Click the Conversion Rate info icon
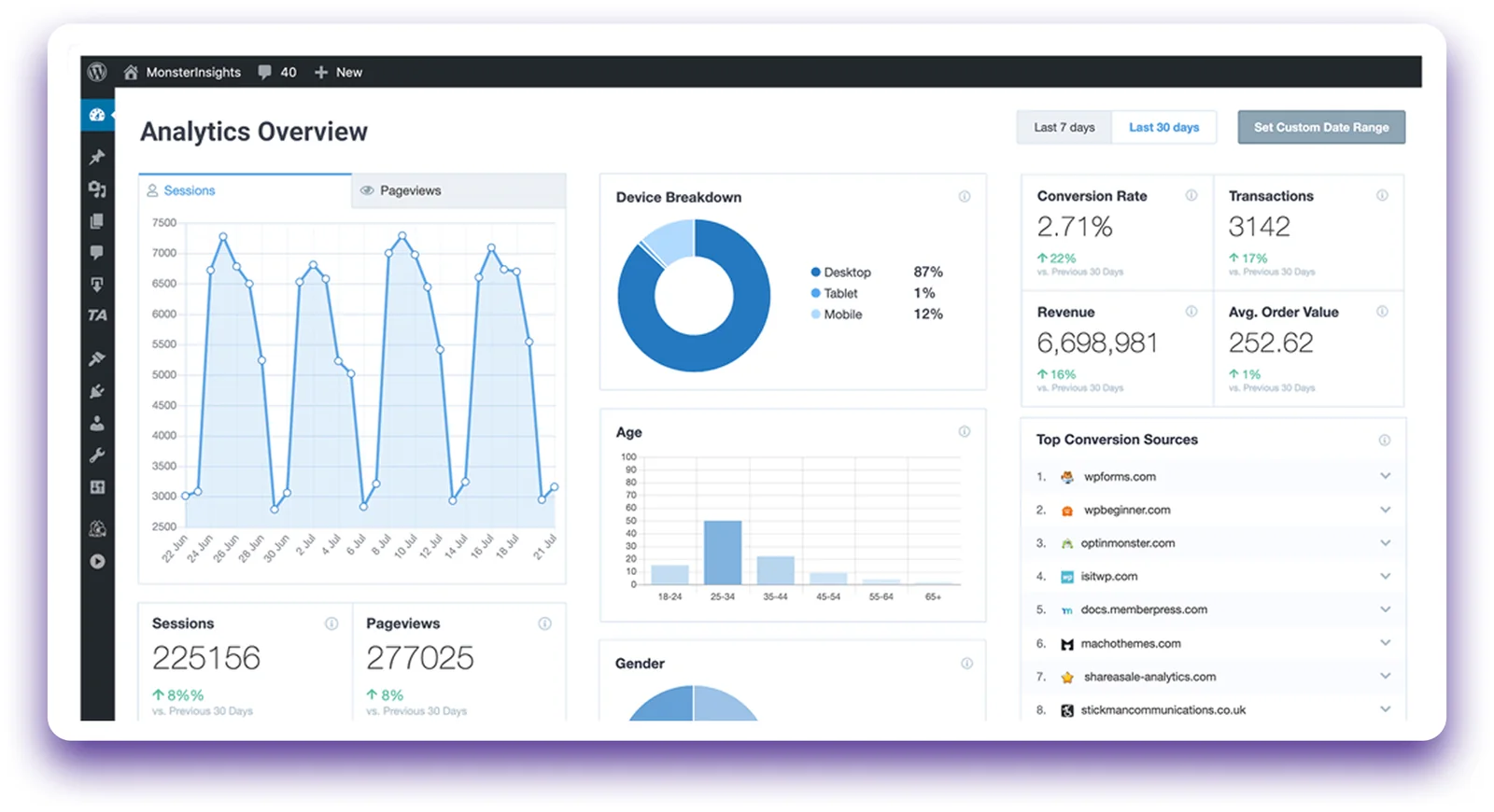 click(x=1191, y=195)
